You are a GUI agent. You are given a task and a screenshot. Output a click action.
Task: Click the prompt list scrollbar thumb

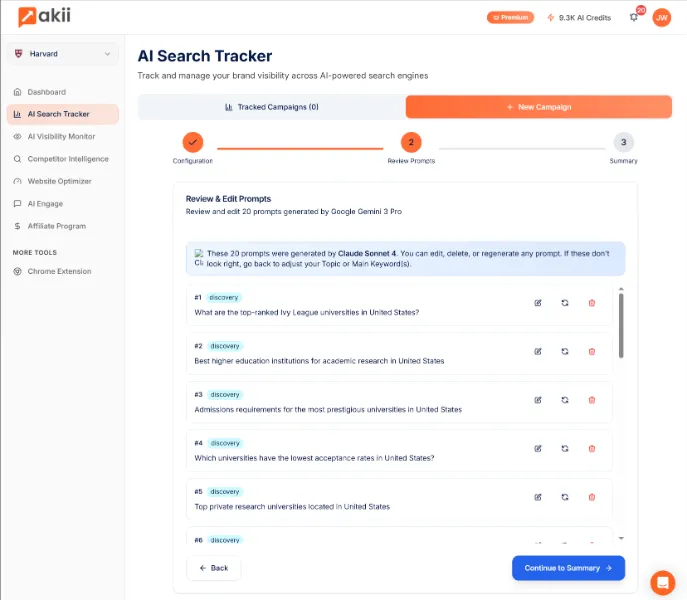coord(621,326)
